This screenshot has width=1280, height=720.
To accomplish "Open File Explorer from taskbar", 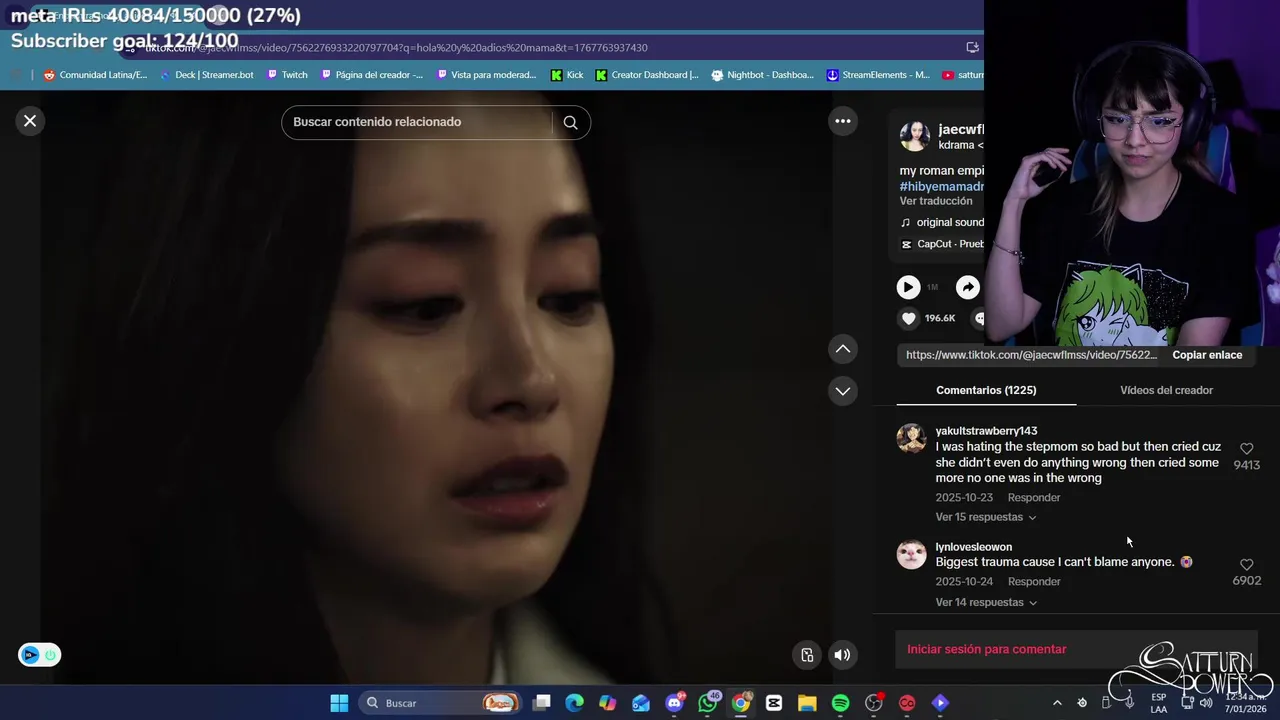I will point(807,703).
